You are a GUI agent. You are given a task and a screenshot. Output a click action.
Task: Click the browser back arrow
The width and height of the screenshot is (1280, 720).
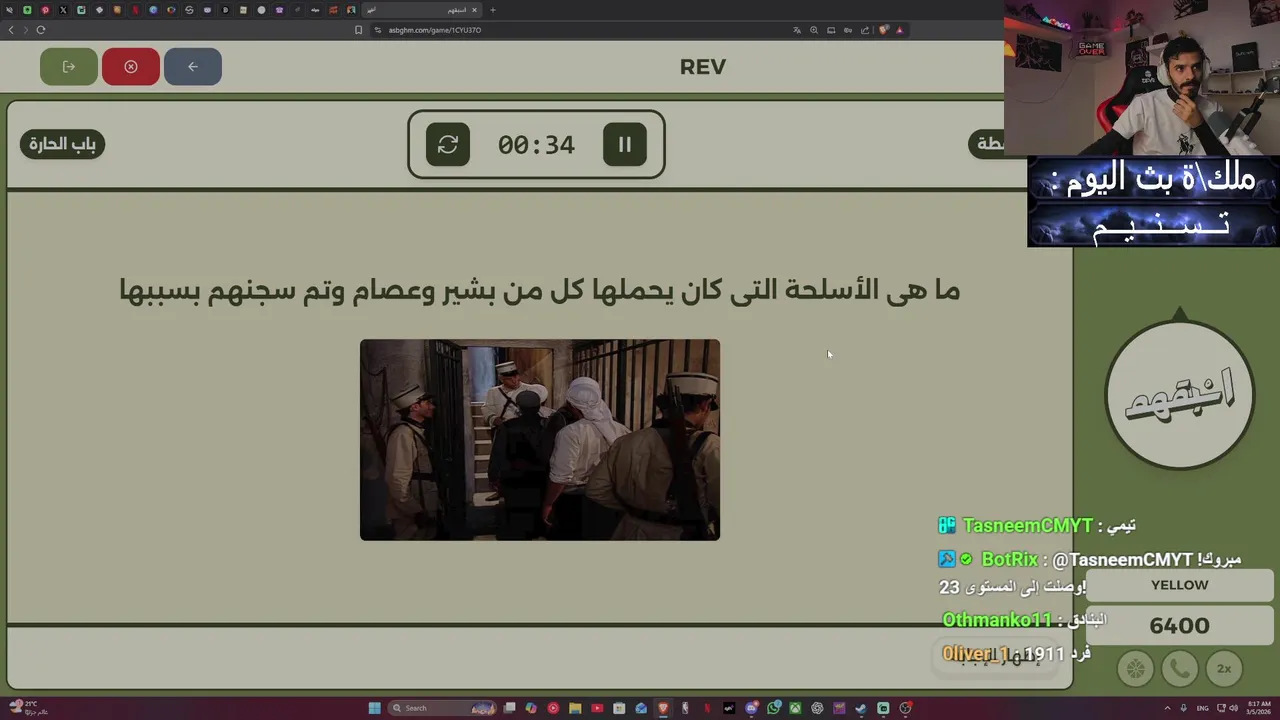11,30
